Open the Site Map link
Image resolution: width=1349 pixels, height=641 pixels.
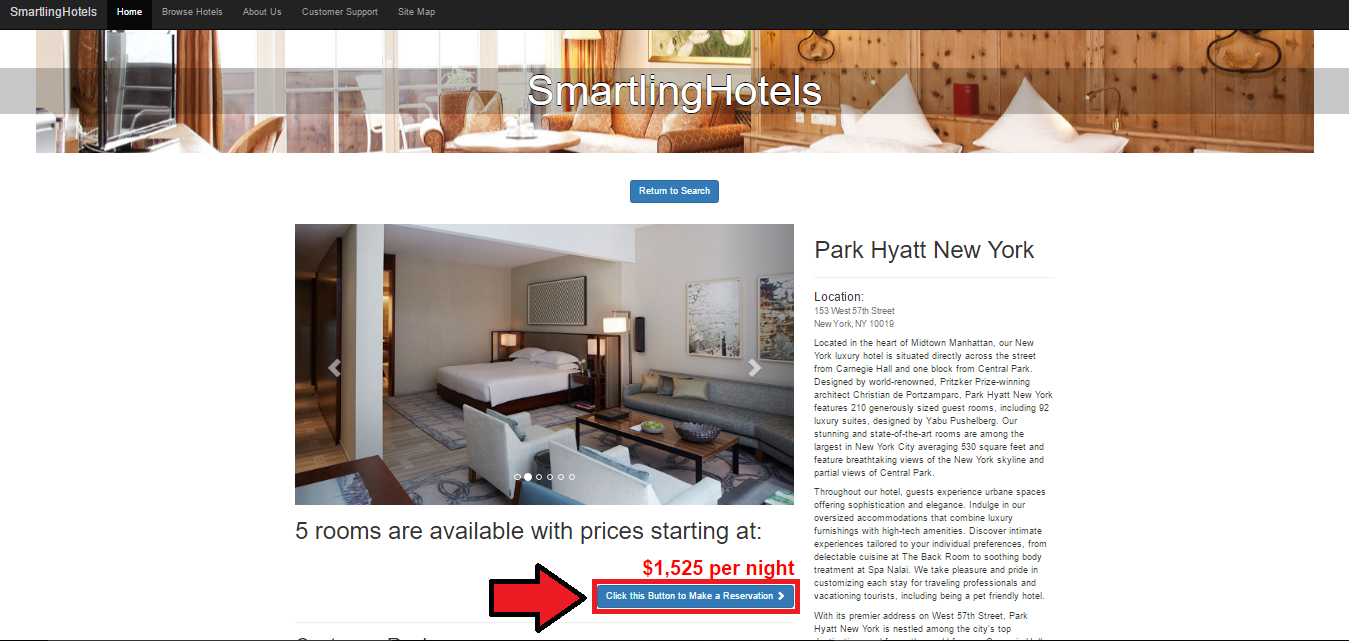[416, 12]
